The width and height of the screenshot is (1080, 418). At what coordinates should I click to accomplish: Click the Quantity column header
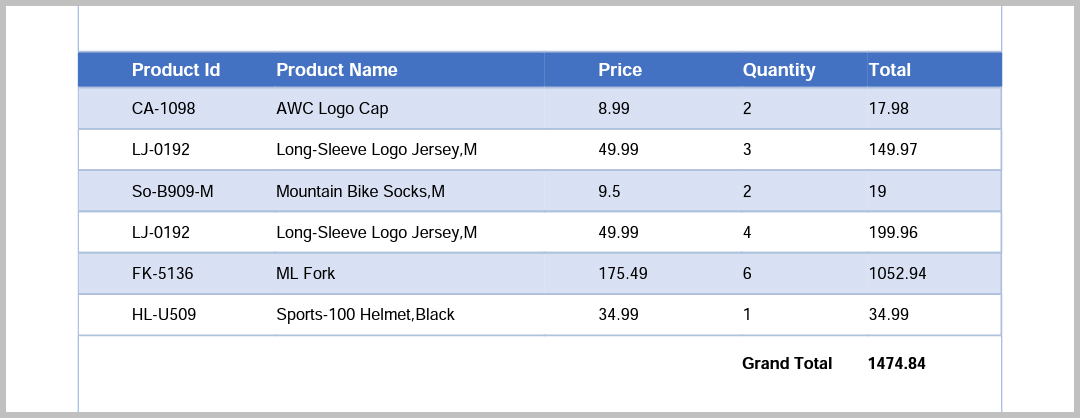(779, 70)
